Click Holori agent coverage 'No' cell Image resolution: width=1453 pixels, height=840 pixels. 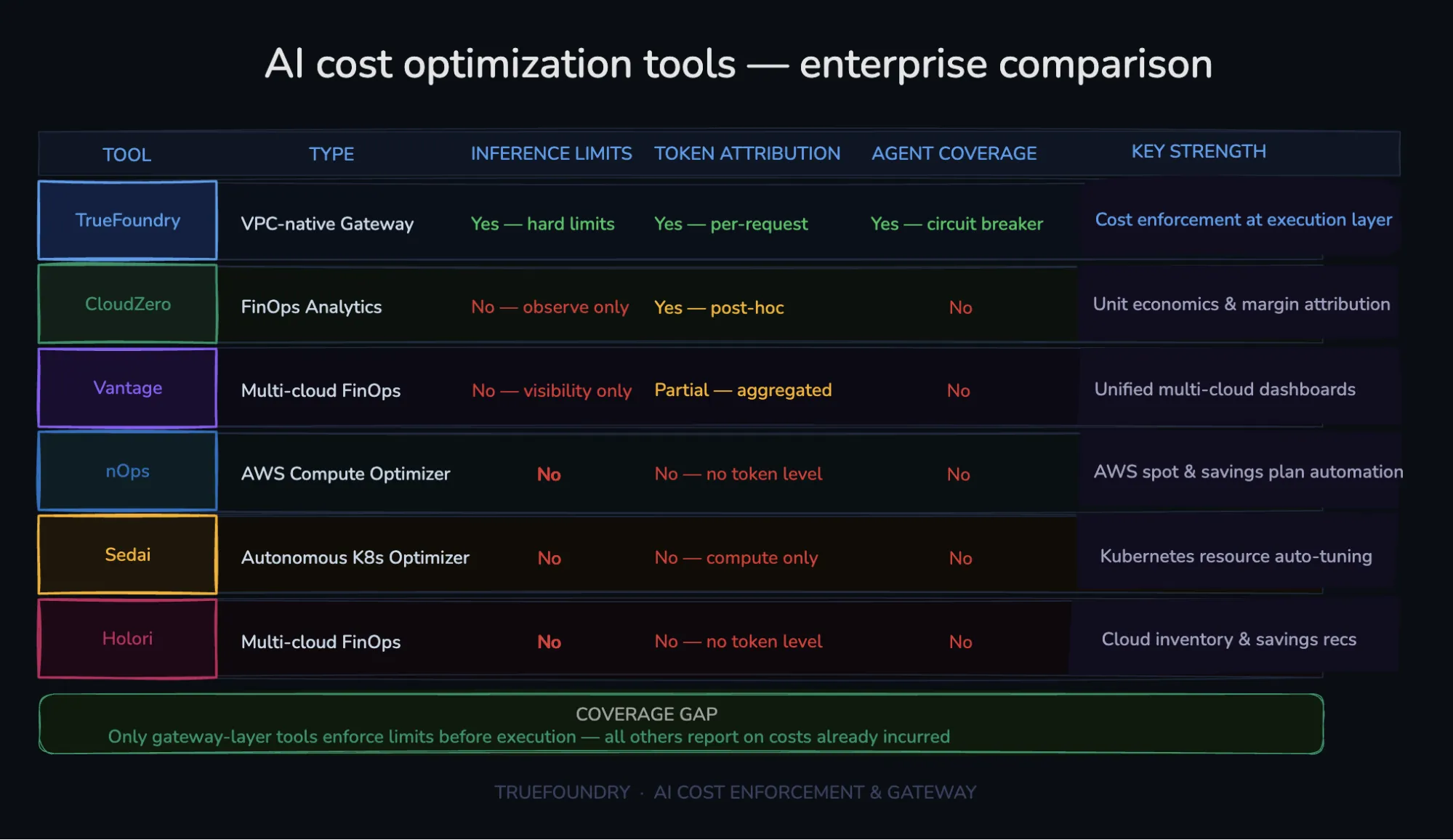tap(960, 642)
